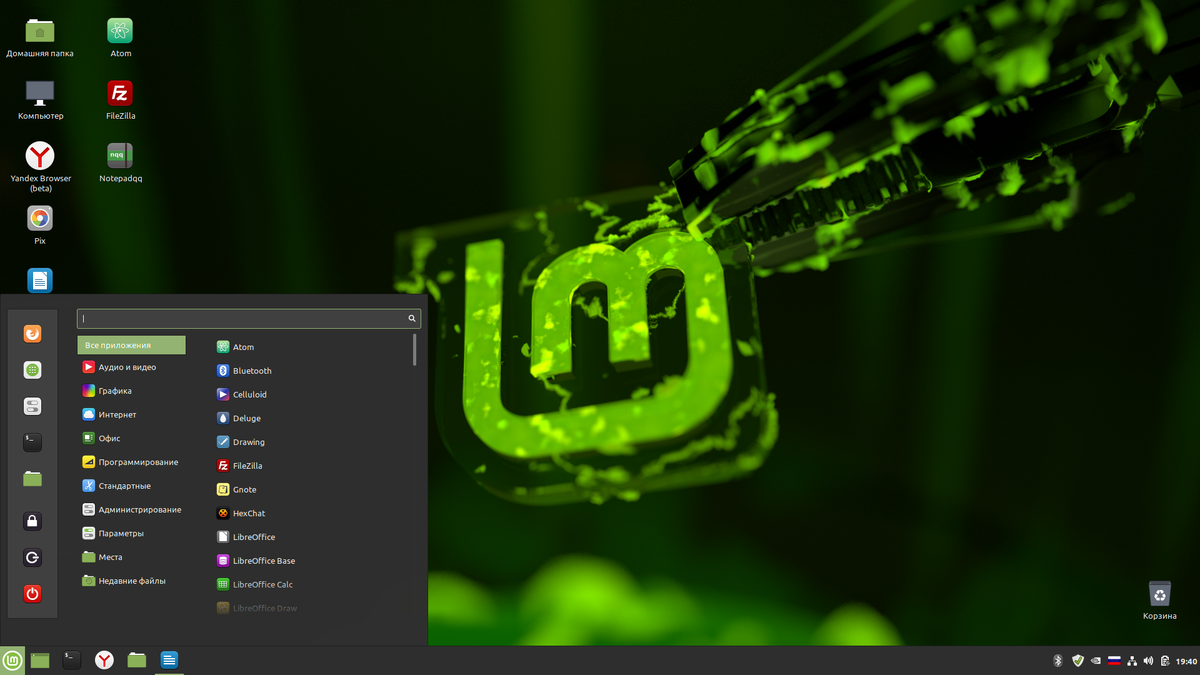This screenshot has width=1200, height=675.
Task: Click the Log Out icon in menu sidebar
Action: [33, 558]
